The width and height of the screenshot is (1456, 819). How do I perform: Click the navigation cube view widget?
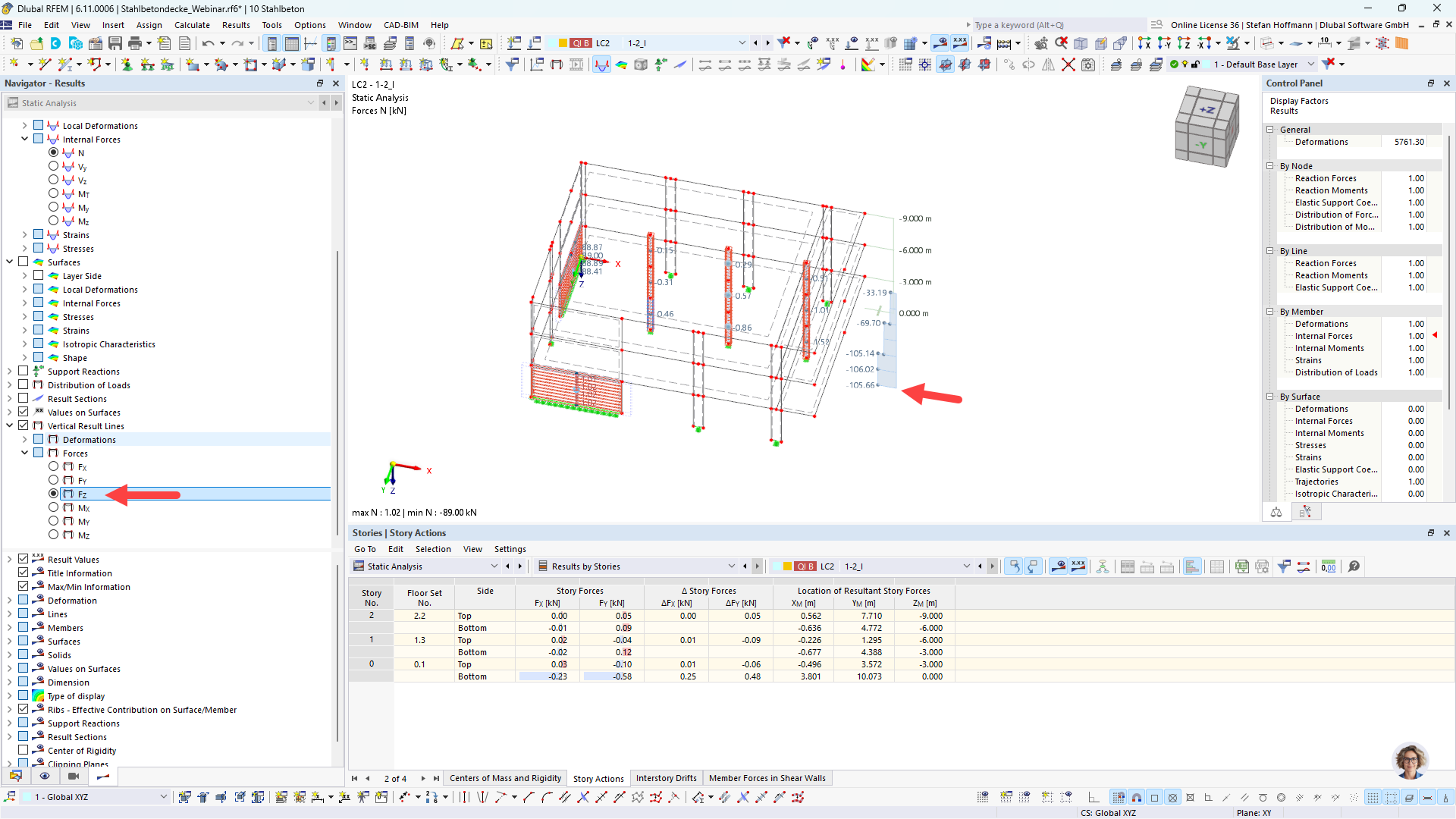pos(1206,126)
